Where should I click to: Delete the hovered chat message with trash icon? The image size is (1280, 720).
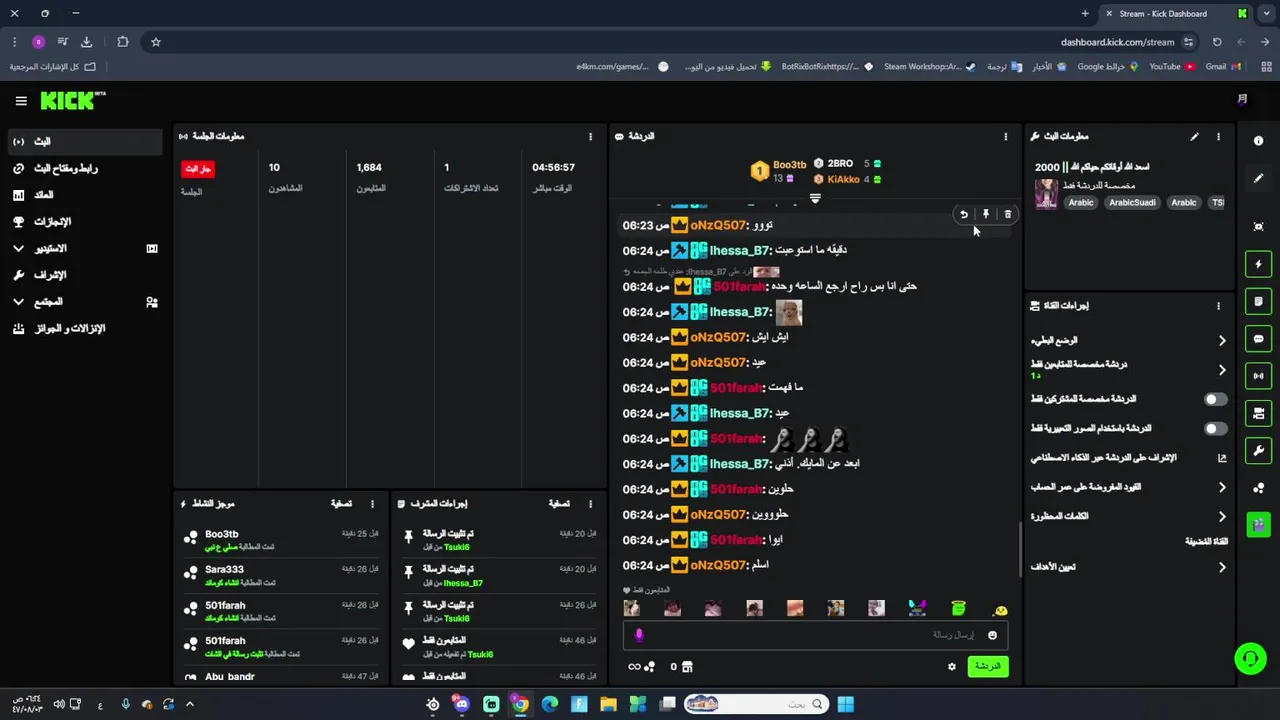coord(1008,214)
